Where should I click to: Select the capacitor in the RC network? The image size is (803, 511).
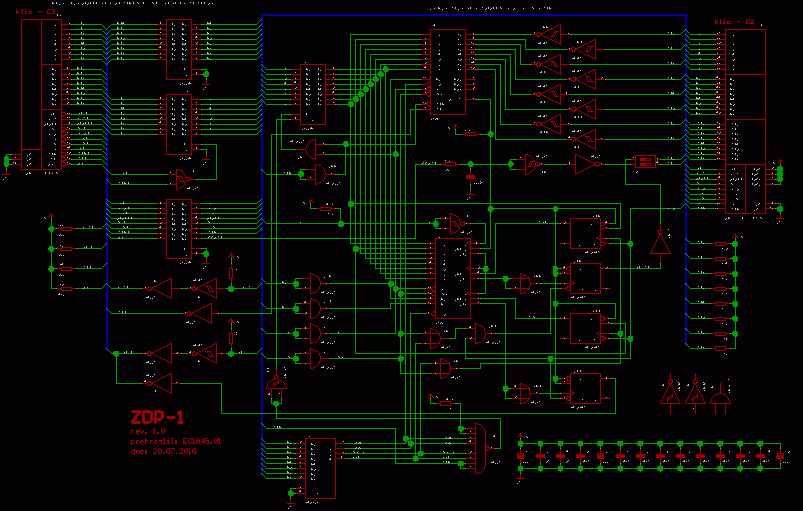click(x=470, y=177)
